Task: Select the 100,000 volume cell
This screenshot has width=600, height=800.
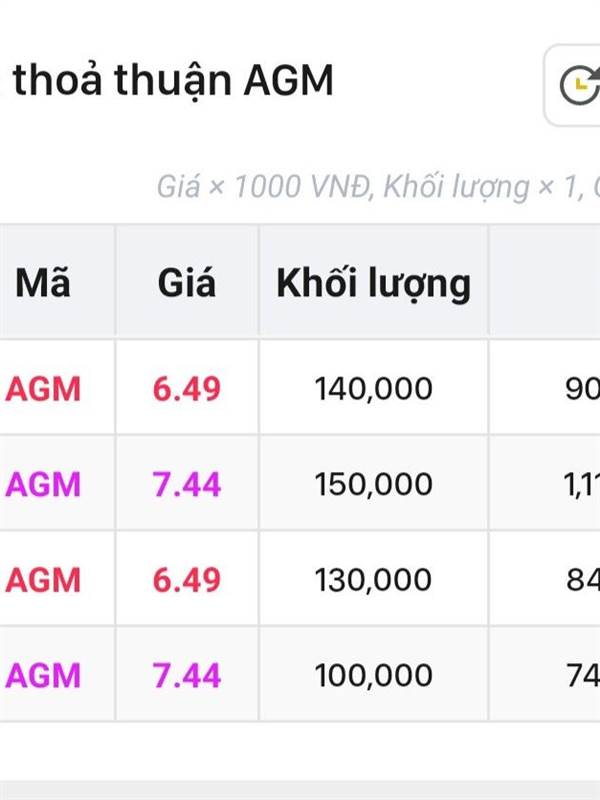Action: pyautogui.click(x=373, y=676)
